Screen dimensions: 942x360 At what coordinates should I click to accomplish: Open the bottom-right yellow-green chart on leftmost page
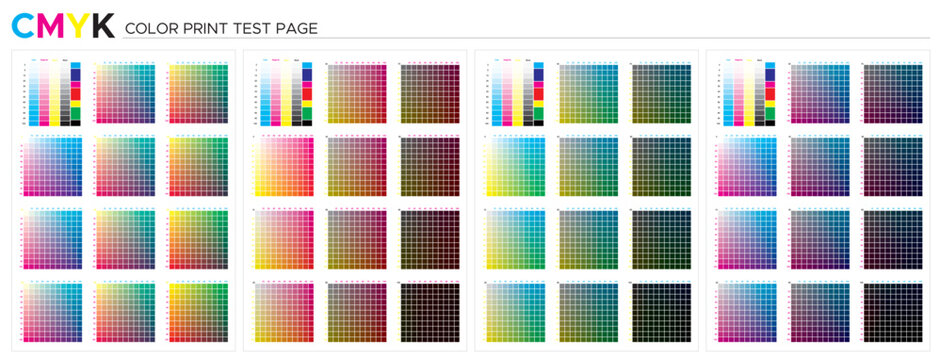click(x=198, y=313)
